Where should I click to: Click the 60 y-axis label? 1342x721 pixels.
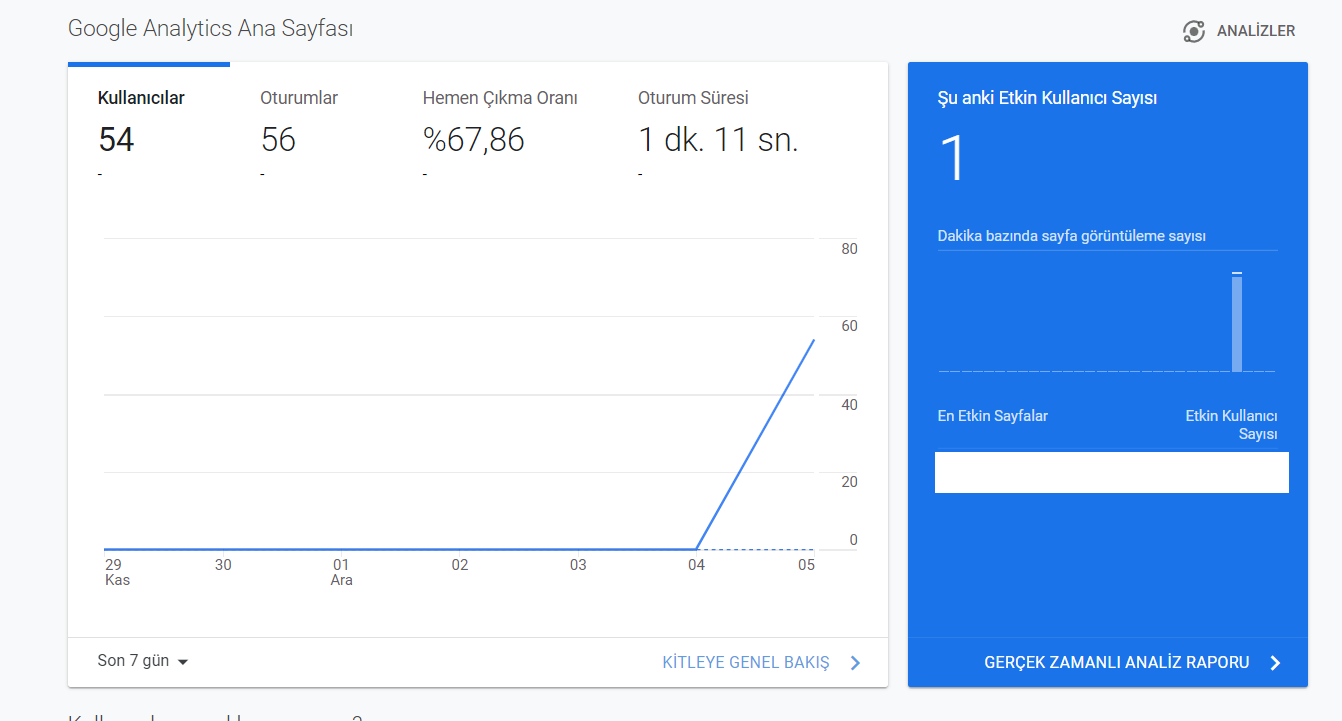point(849,326)
